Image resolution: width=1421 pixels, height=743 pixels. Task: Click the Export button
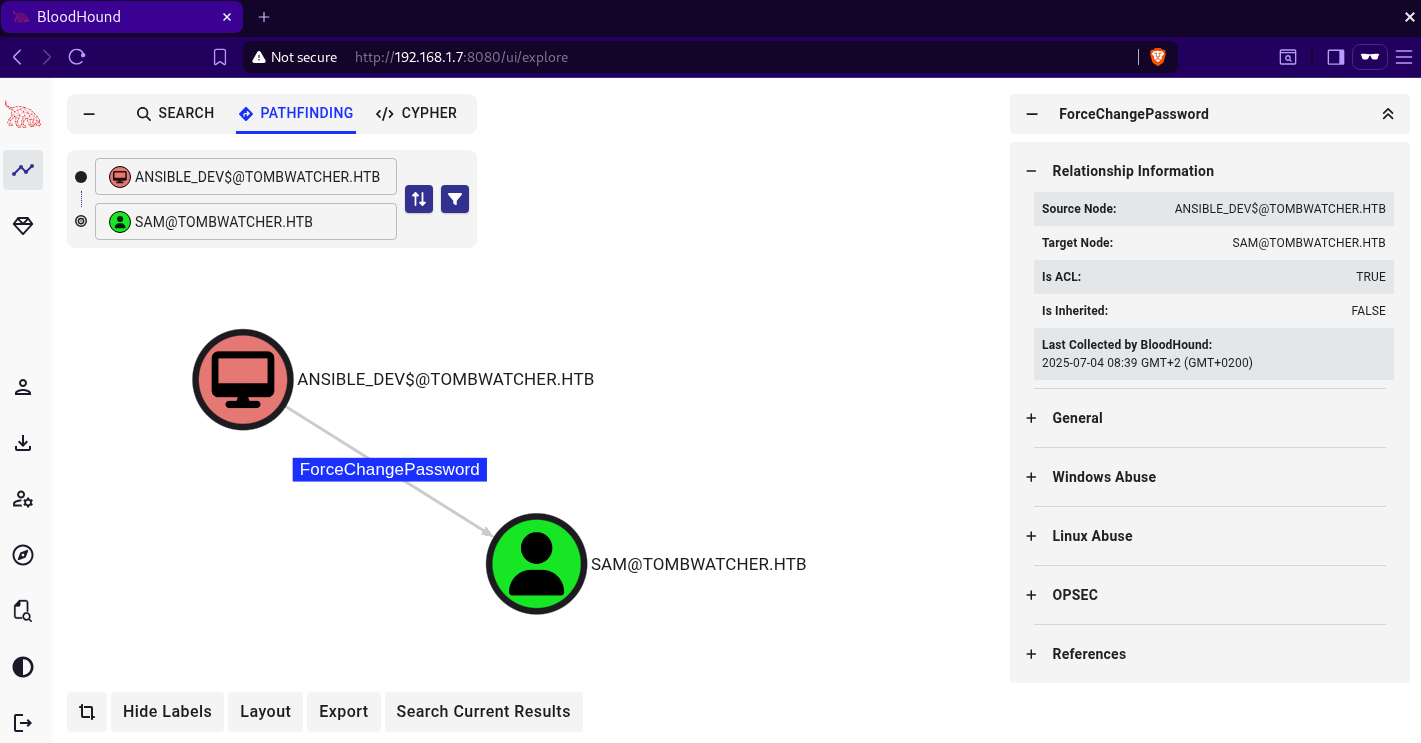pyautogui.click(x=343, y=712)
